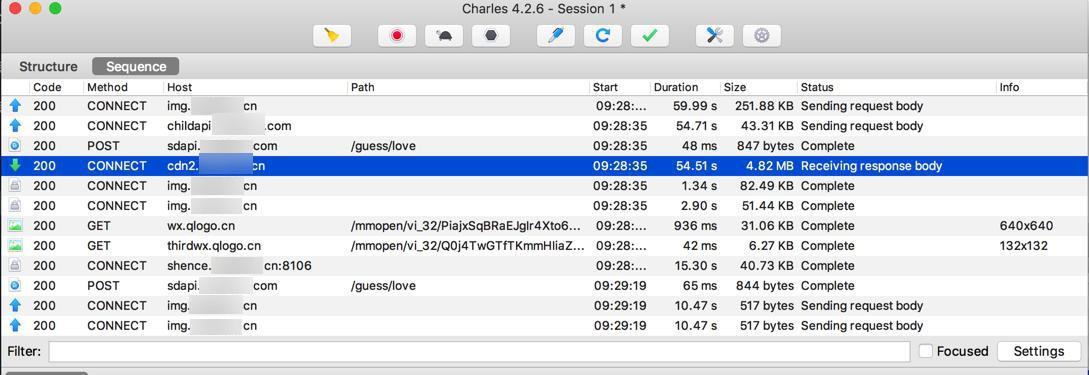Clear the session with the broom icon
1089x375 pixels.
332,35
